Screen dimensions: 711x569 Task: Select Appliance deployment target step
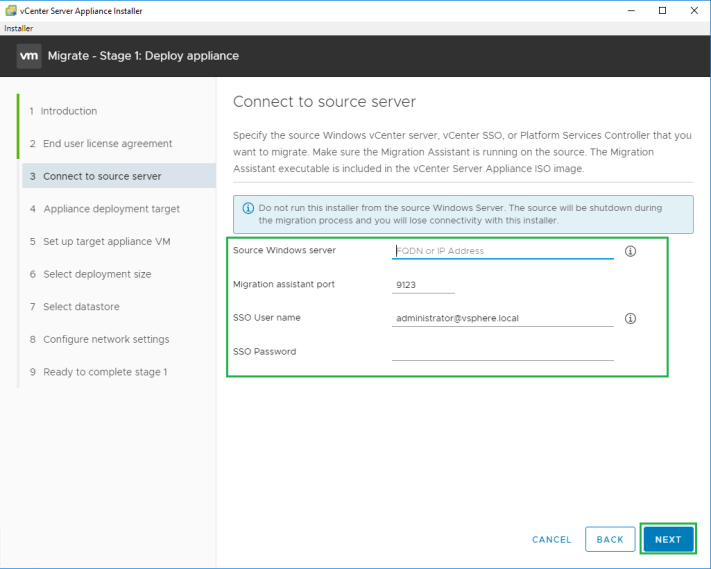(111, 209)
